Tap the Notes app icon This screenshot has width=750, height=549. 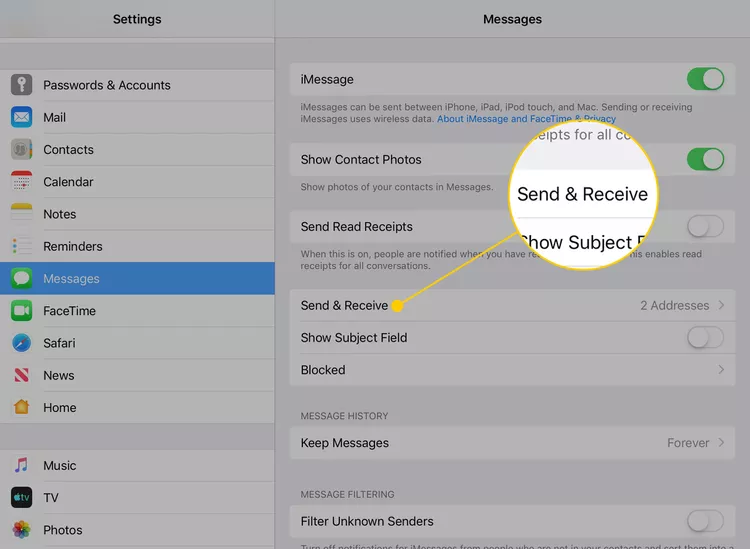(22, 214)
